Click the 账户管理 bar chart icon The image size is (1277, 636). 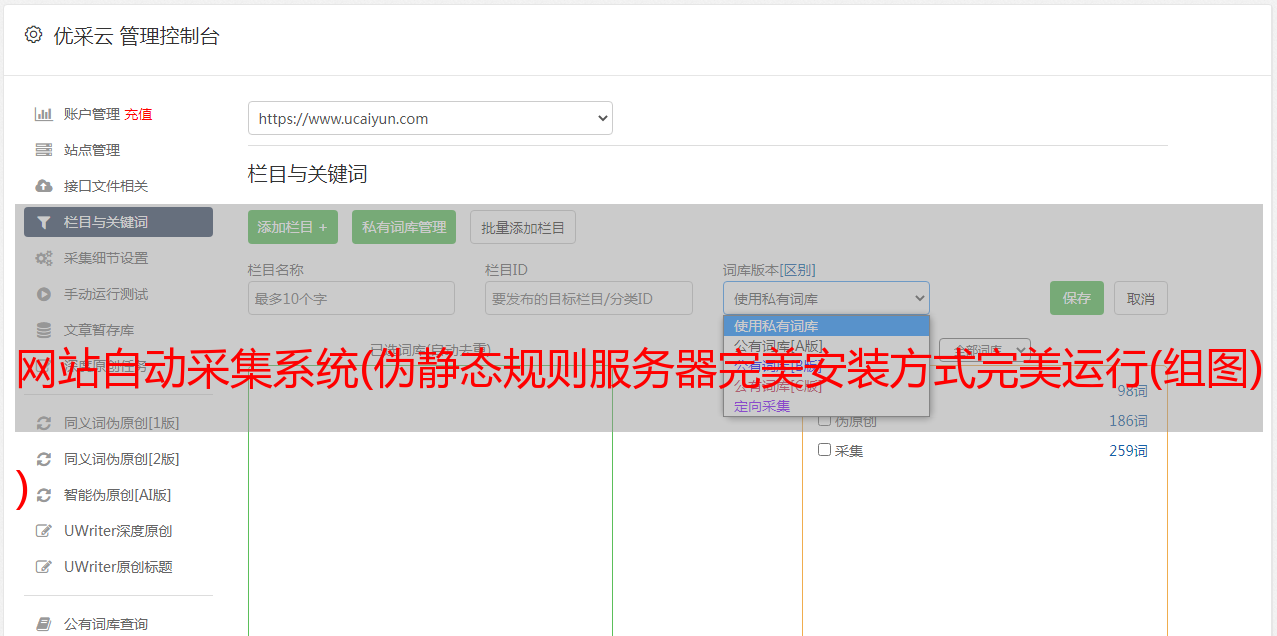pyautogui.click(x=44, y=114)
